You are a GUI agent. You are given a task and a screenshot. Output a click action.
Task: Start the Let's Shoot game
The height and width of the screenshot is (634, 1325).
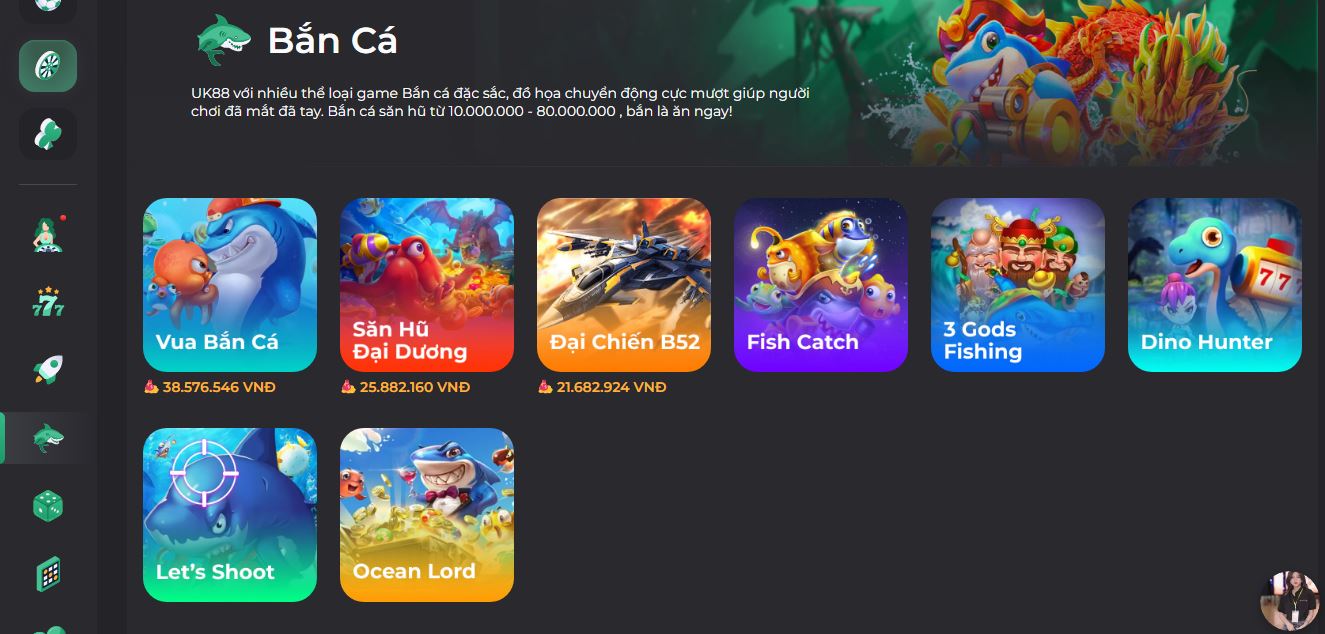point(230,515)
